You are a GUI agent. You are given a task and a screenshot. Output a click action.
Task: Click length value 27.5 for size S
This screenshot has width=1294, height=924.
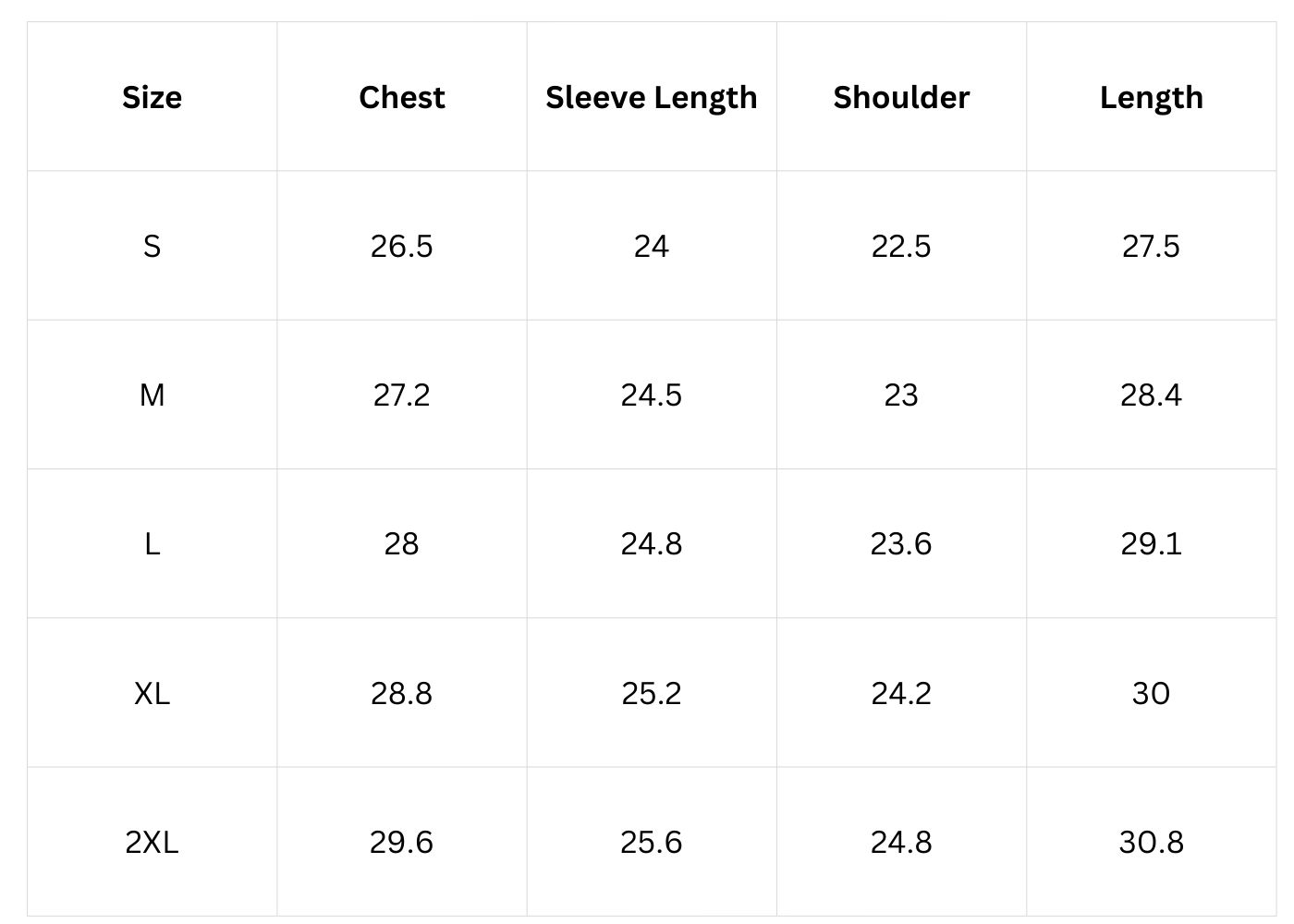1151,246
